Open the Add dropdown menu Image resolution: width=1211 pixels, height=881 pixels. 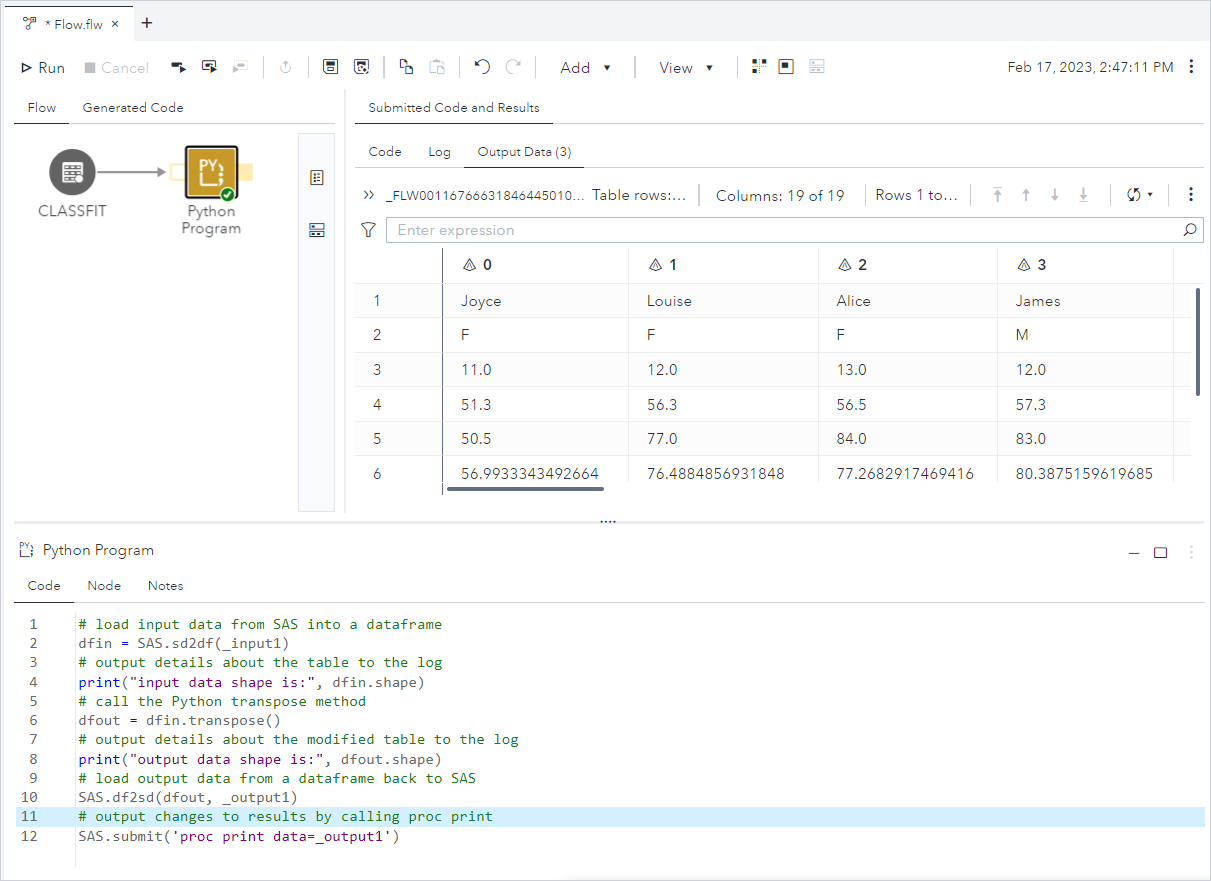point(585,68)
